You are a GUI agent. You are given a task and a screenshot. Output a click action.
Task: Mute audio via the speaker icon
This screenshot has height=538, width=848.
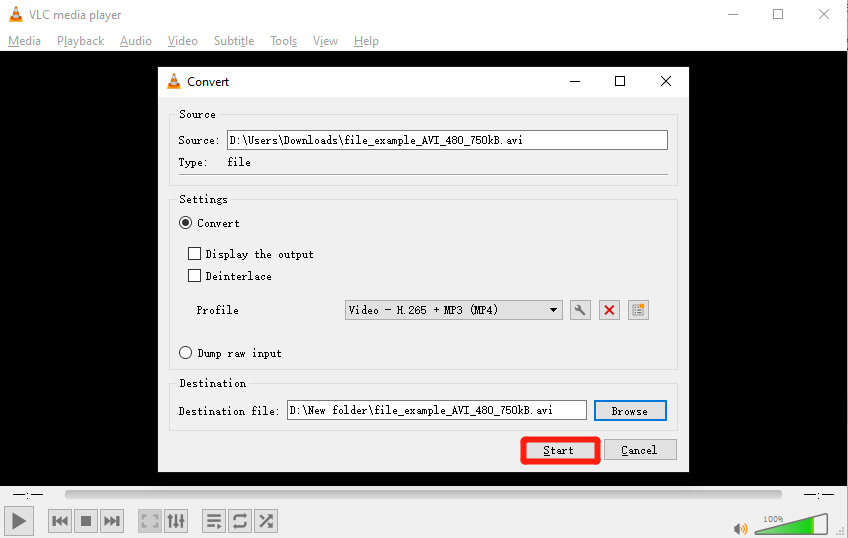tap(740, 528)
